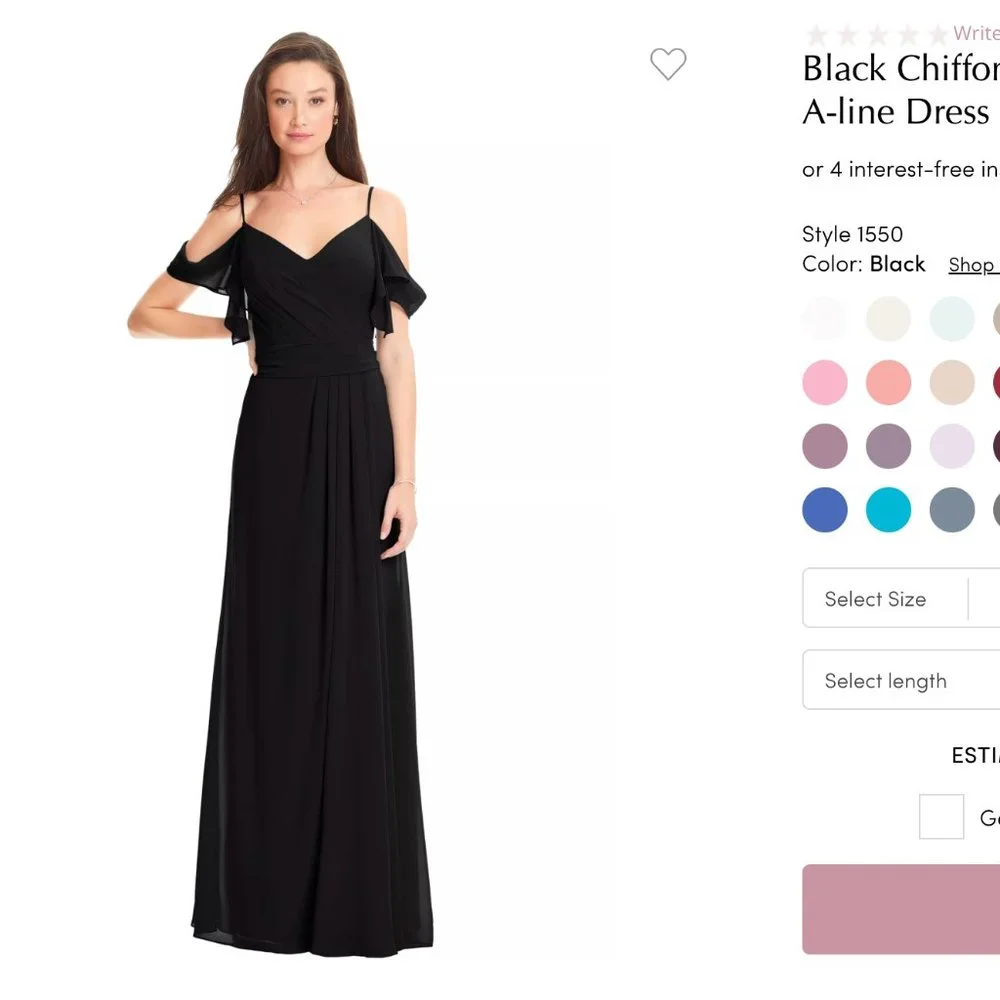Select the bright pink color swatch
Viewport: 1000px width, 1000px height.
coord(825,383)
